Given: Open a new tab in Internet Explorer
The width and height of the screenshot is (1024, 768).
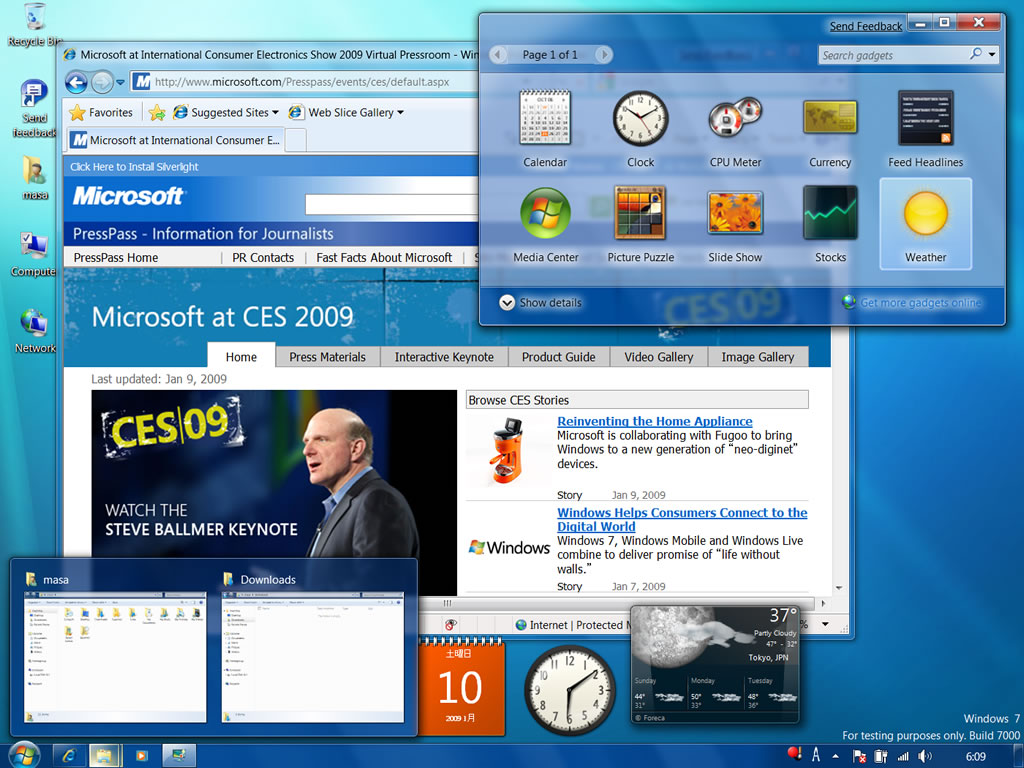Looking at the screenshot, I should (296, 140).
